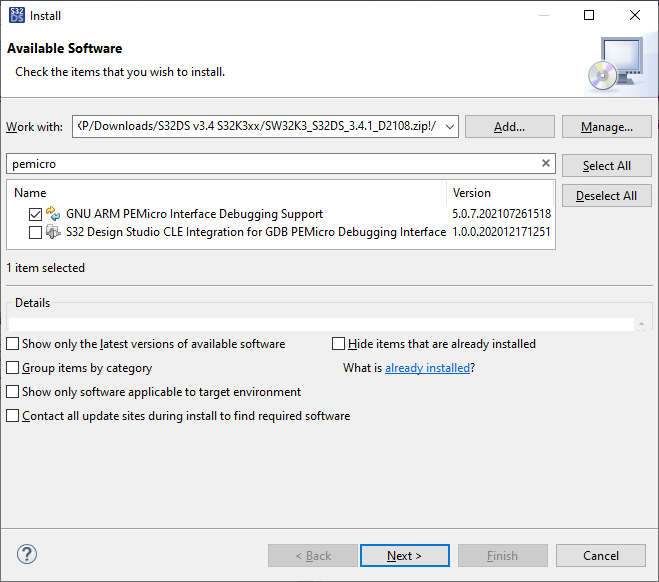Uncheck GNU ARM PEMicro Interface Debugging Support

(36, 213)
